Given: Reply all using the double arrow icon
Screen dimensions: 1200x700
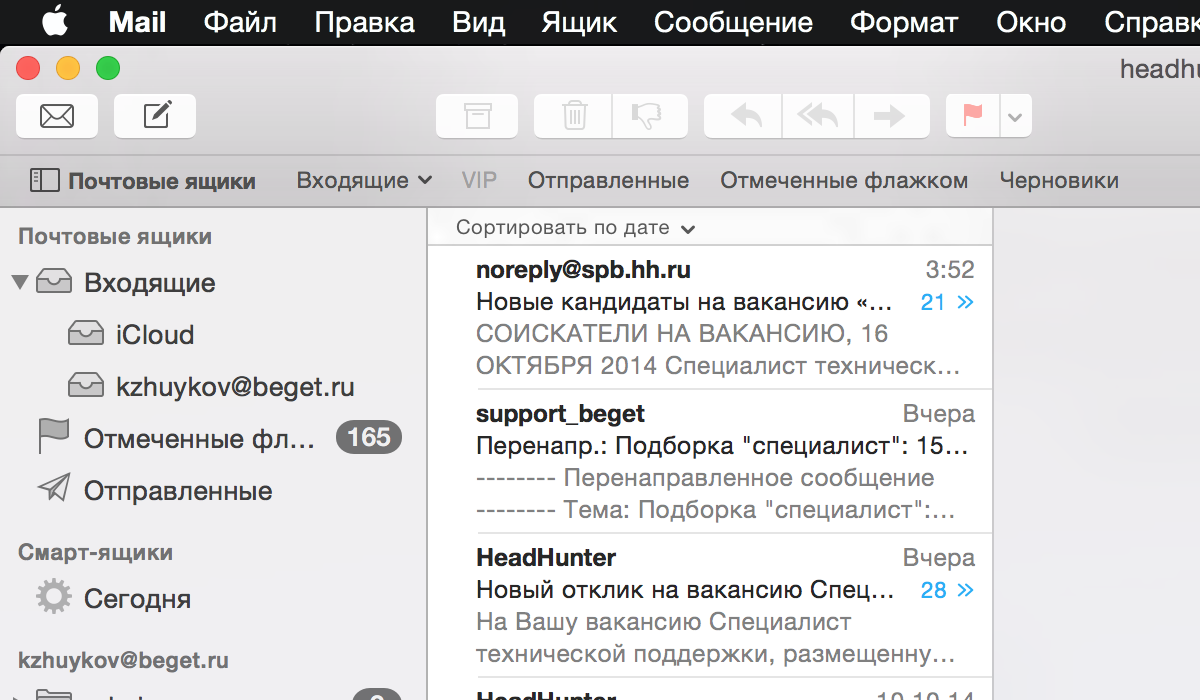Looking at the screenshot, I should pos(817,116).
